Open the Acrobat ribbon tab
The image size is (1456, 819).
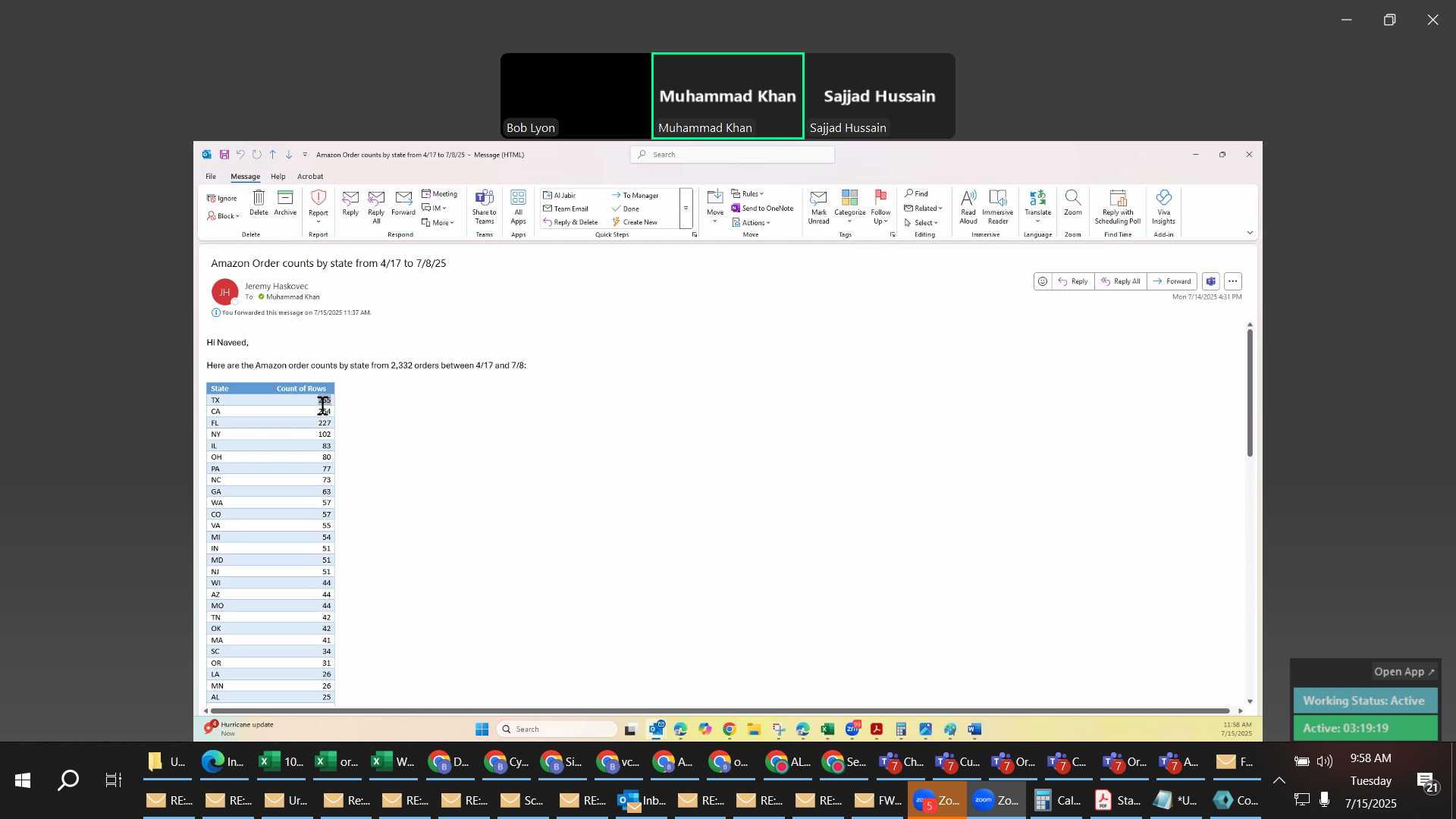pos(310,177)
